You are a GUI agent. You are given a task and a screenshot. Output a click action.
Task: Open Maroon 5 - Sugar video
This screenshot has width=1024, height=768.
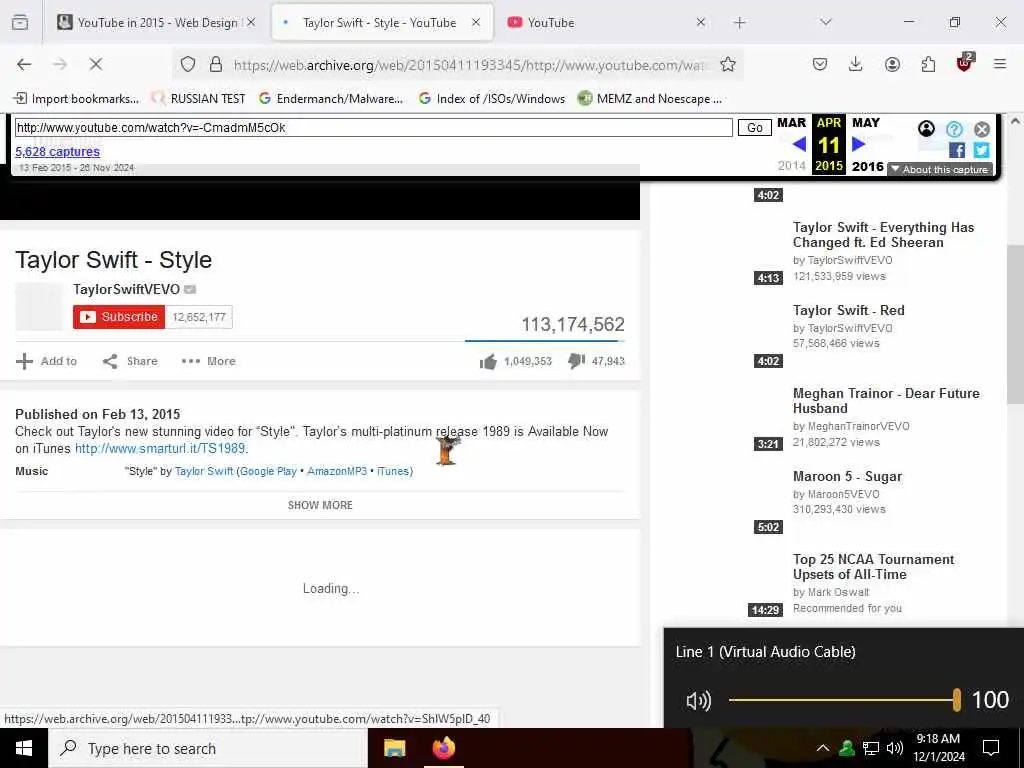point(847,476)
